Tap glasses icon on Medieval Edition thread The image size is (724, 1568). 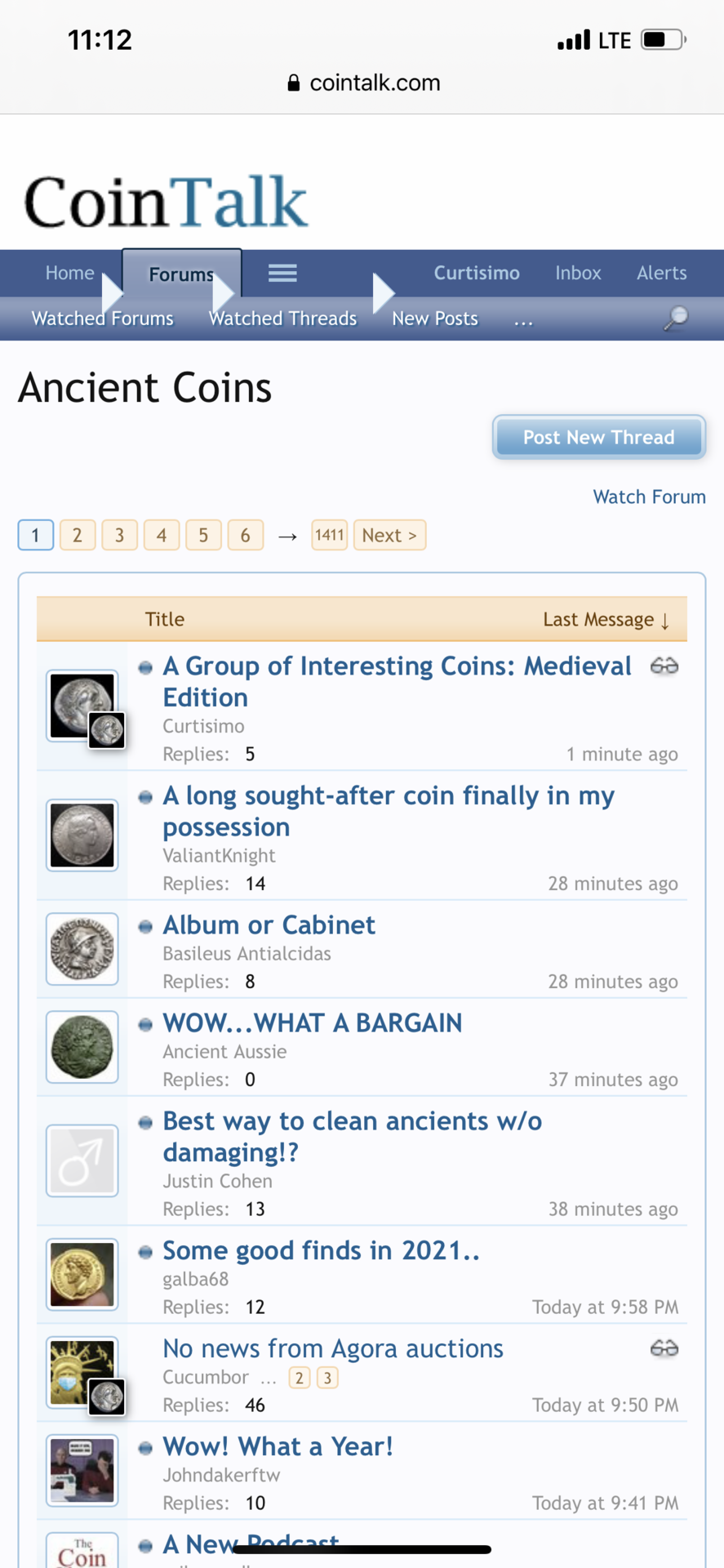664,666
